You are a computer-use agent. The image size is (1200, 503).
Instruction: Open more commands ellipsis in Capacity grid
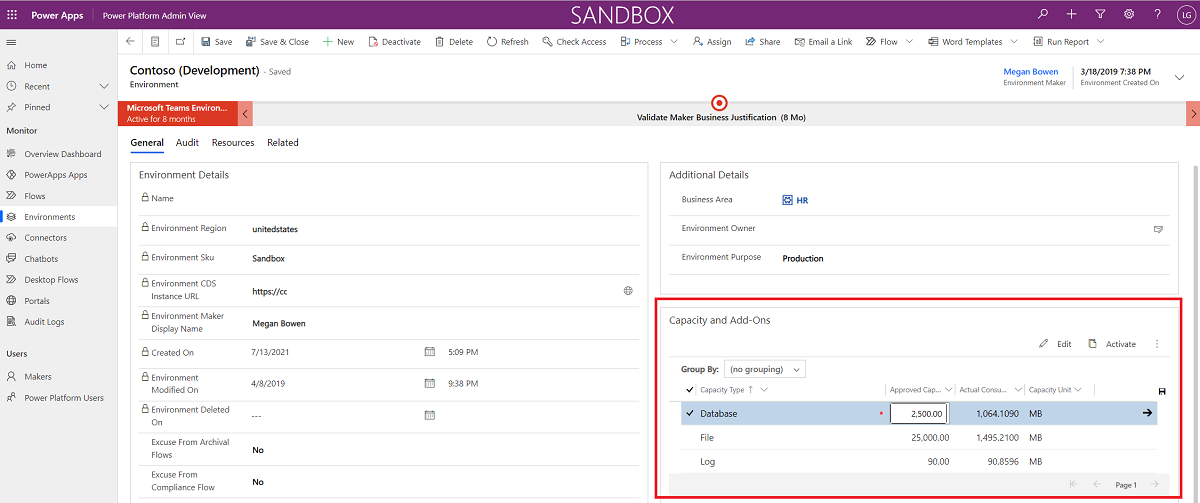click(1157, 344)
